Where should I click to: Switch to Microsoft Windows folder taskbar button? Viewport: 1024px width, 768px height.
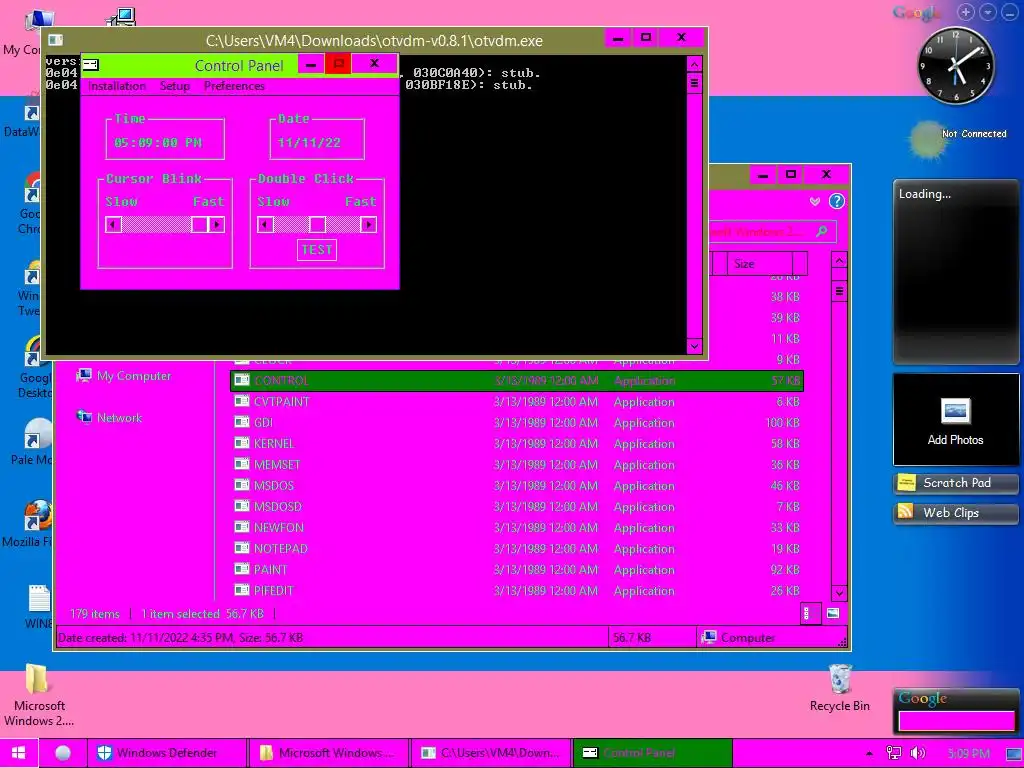click(328, 753)
